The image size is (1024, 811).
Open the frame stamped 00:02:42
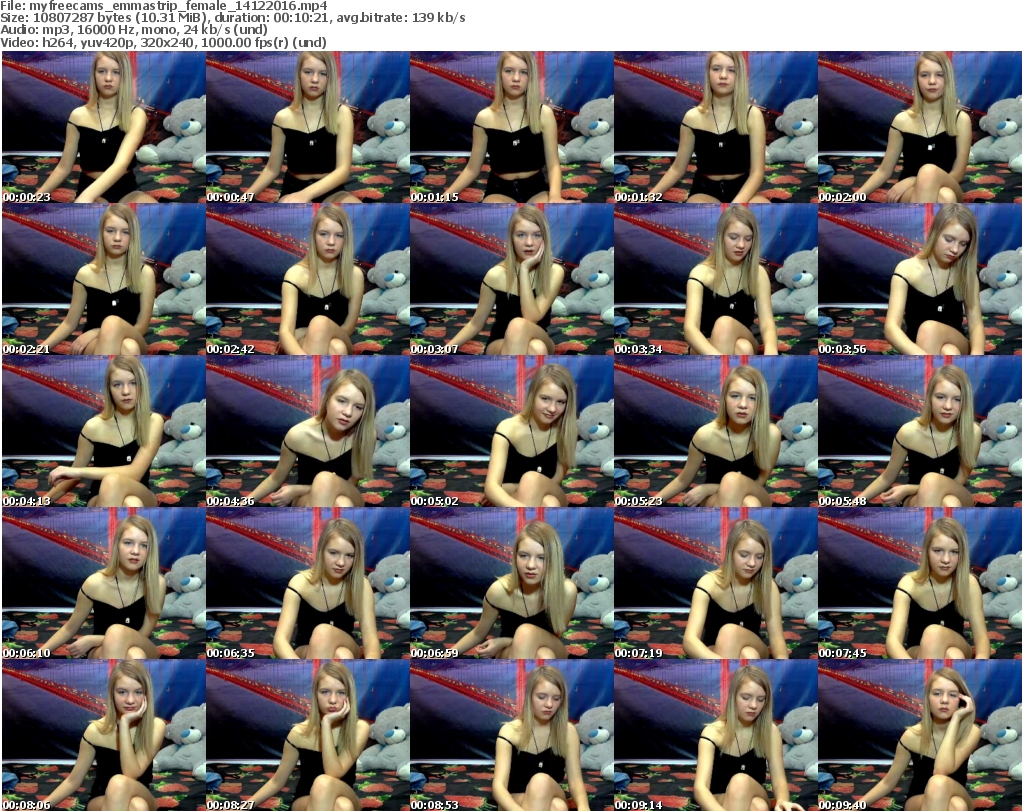(x=308, y=279)
